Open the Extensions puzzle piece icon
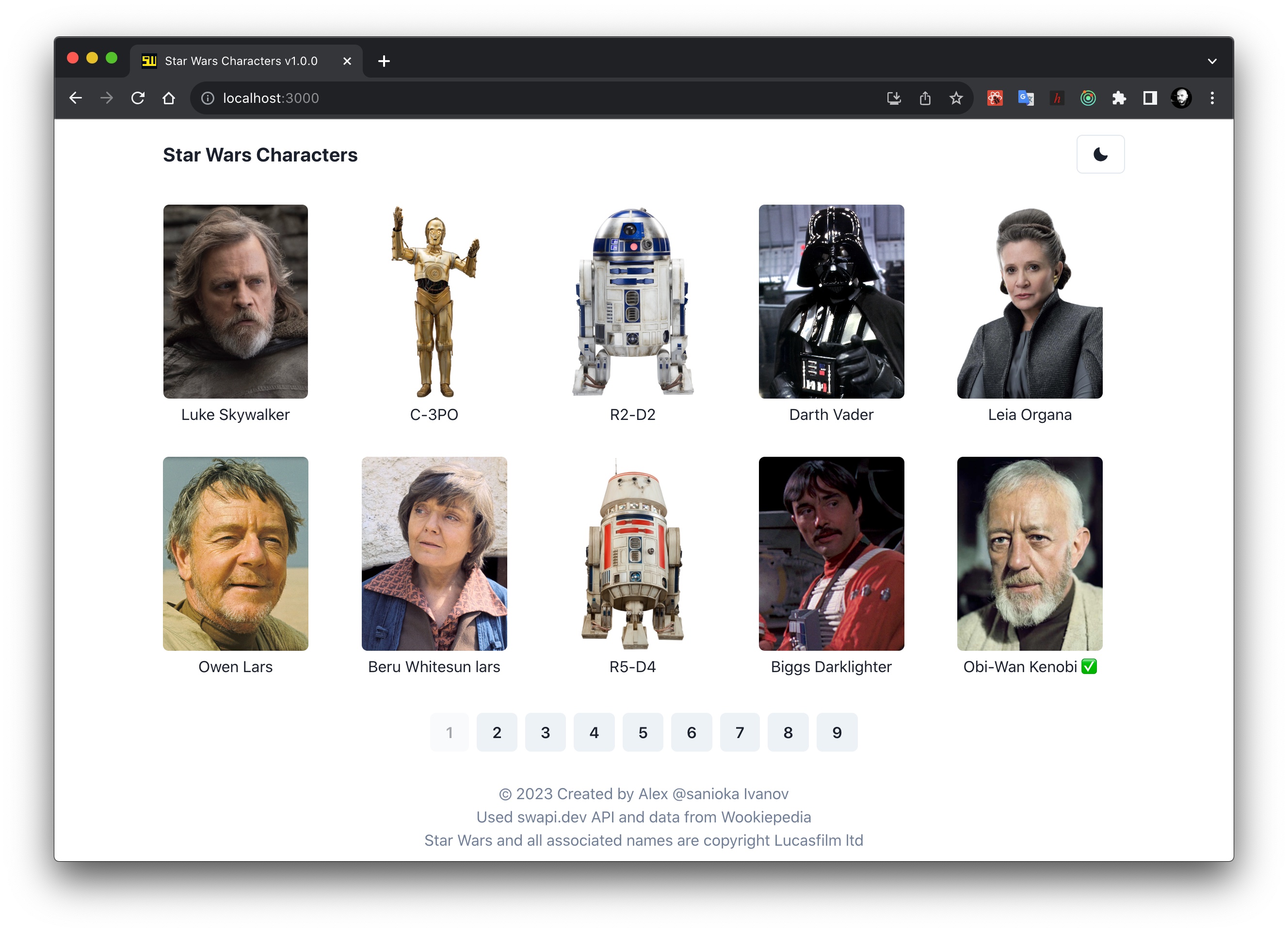 (x=1119, y=98)
